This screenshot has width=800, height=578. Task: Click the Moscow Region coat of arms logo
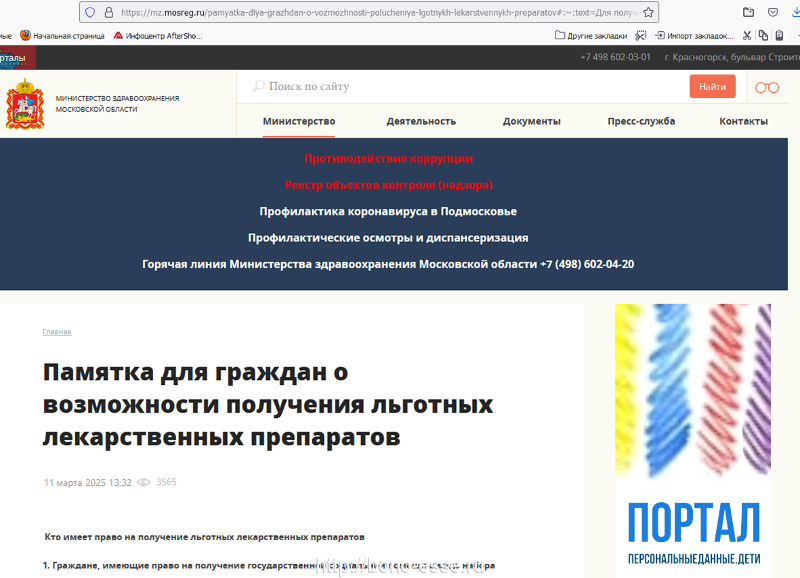click(x=25, y=104)
